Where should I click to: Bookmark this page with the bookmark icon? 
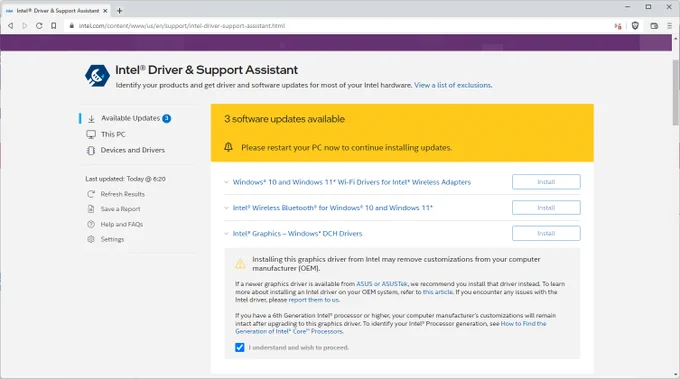click(53, 26)
